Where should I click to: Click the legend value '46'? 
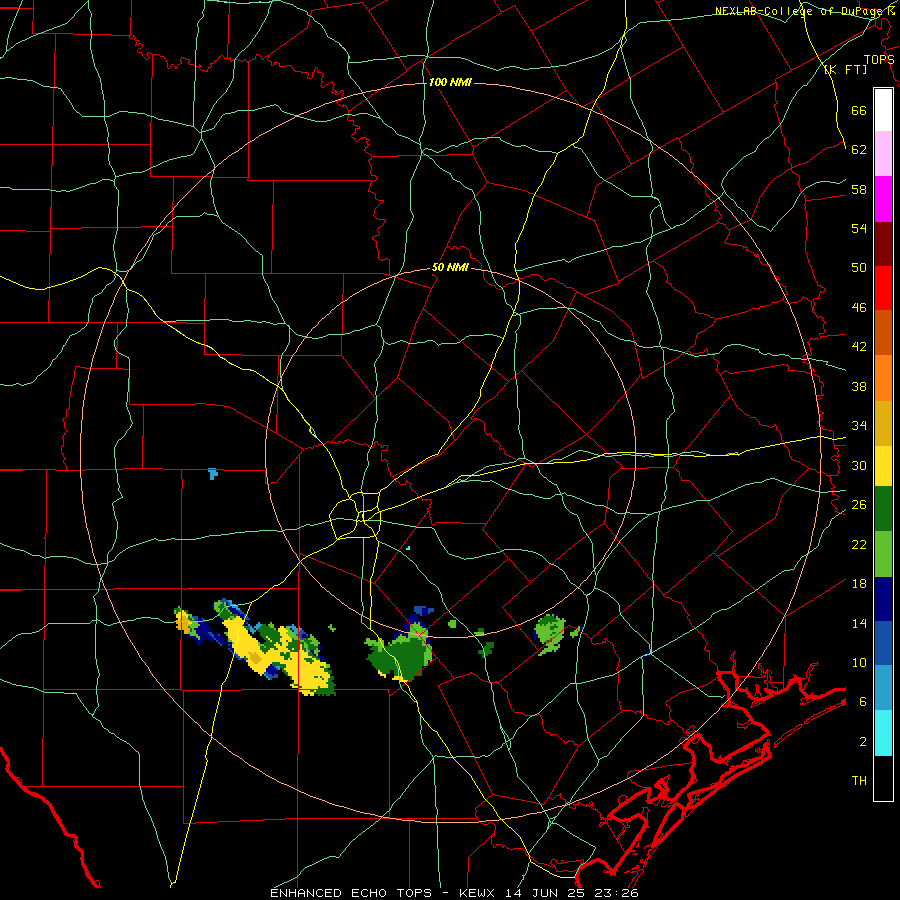pos(859,308)
